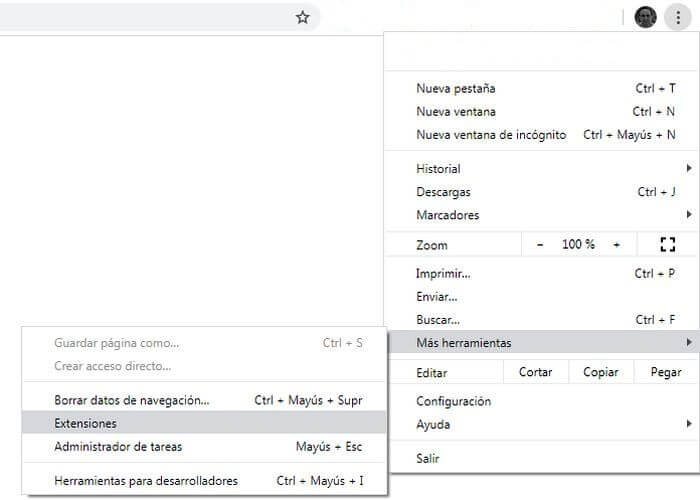
Task: Open Nueva ventana de incógnito
Action: click(x=542, y=135)
